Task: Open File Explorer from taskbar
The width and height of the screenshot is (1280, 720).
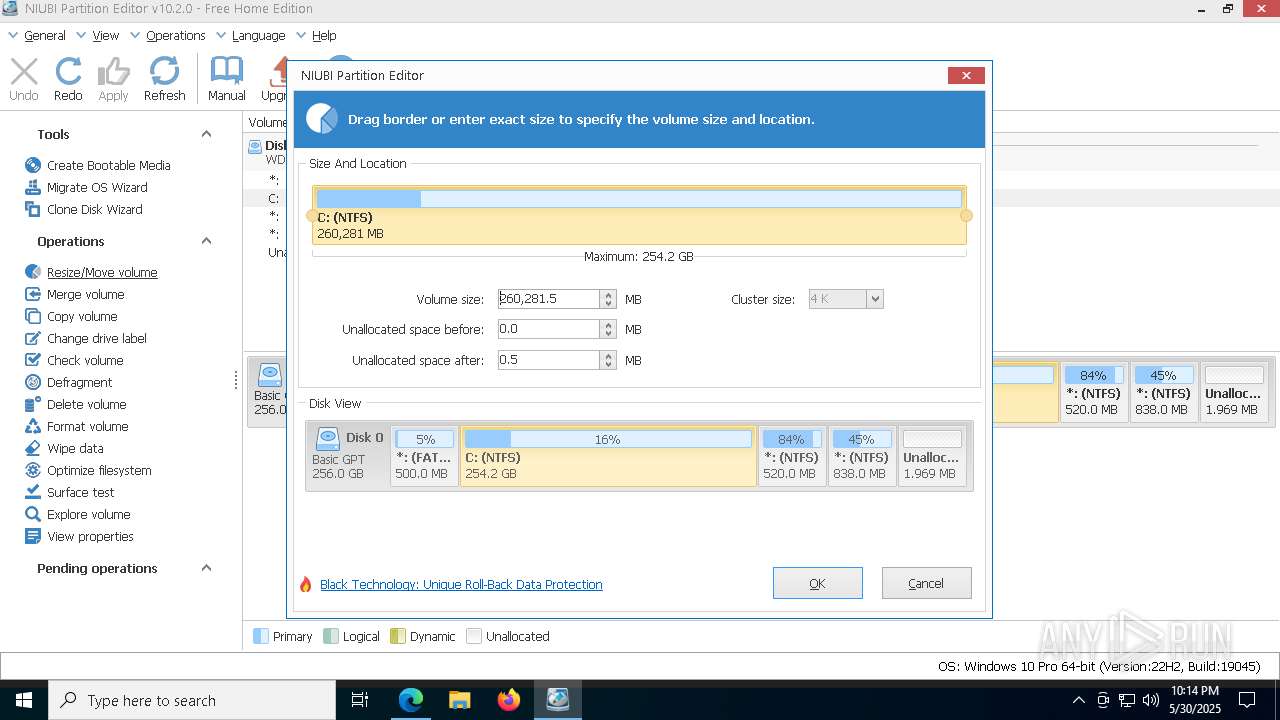Action: click(x=460, y=700)
